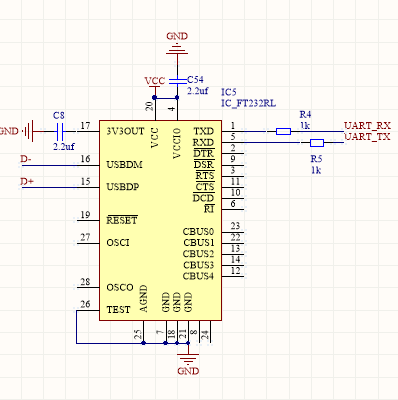The height and width of the screenshot is (400, 398).
Task: Click pin number 20 above VCC pin
Action: [149, 106]
